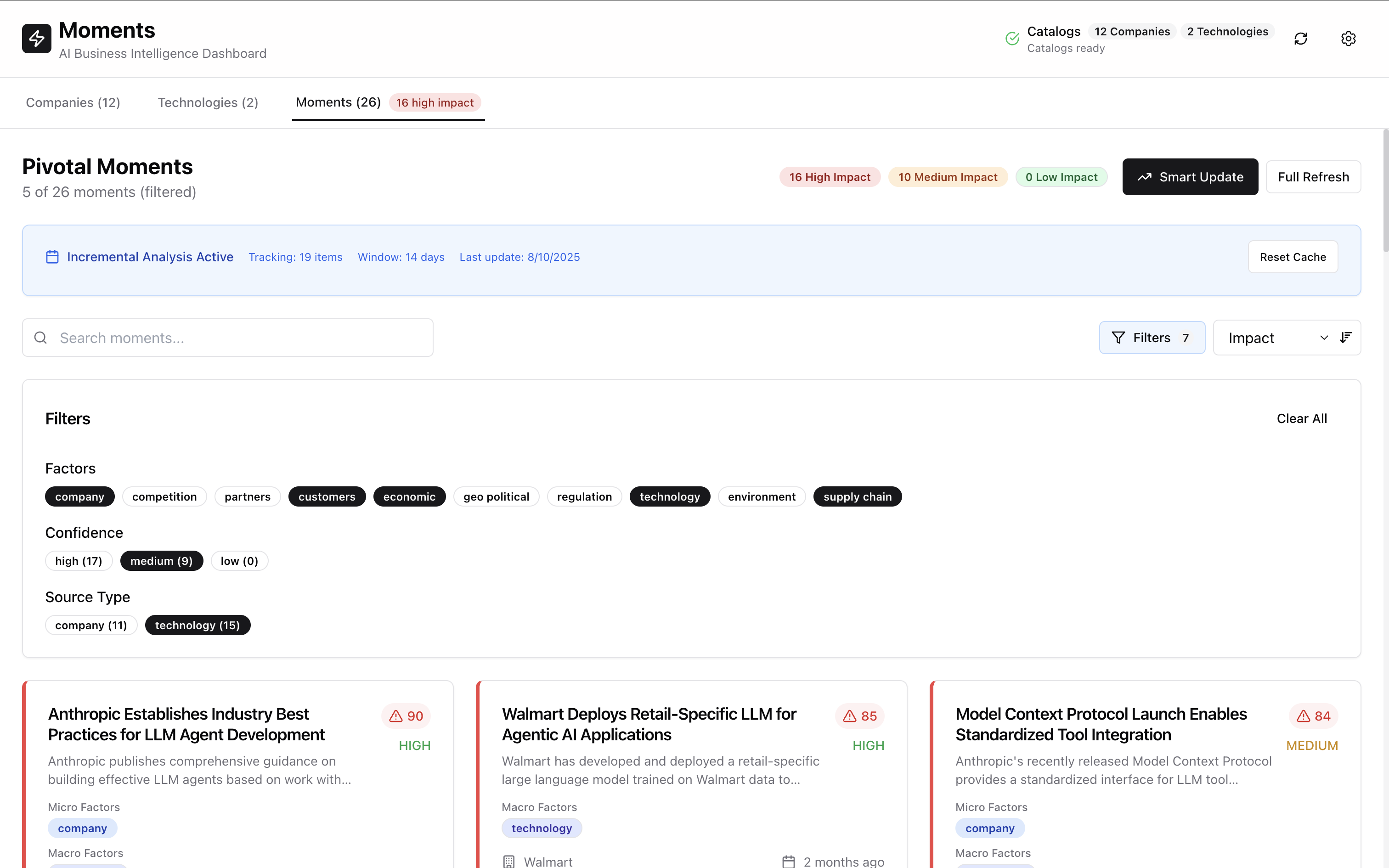Disable the supply chain factor filter
The height and width of the screenshot is (868, 1389).
pos(857,496)
